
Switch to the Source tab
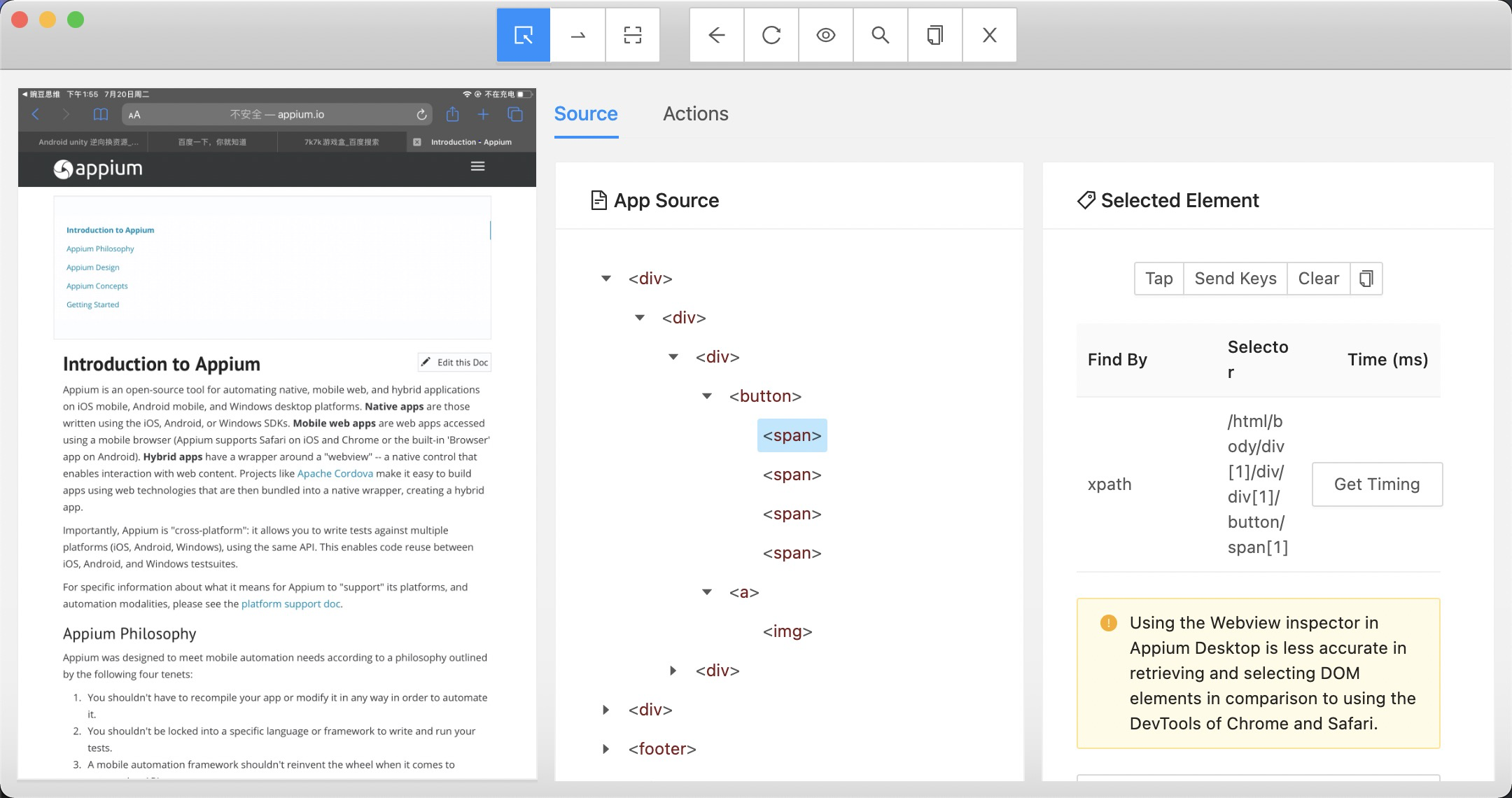(x=585, y=113)
